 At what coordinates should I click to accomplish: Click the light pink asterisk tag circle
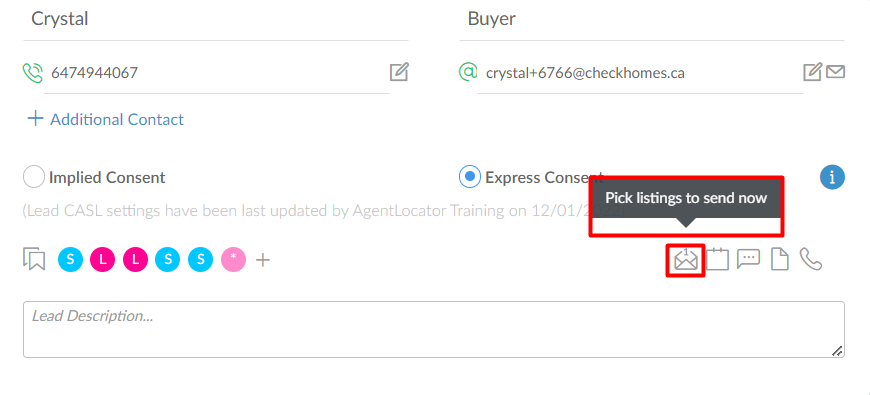point(234,259)
